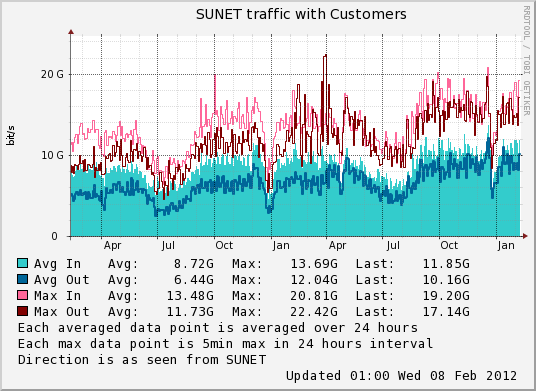The width and height of the screenshot is (536, 391).
Task: Click the Max In average value 13.48G
Action: click(190, 296)
